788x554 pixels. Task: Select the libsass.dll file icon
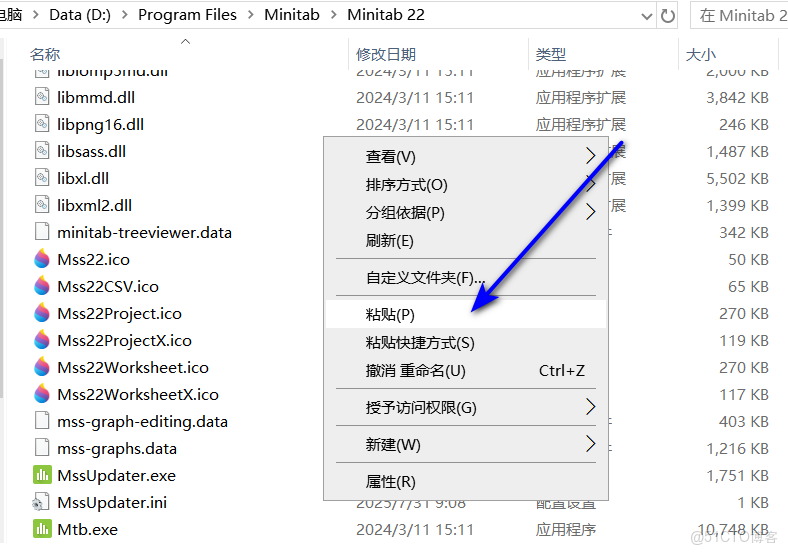42,151
